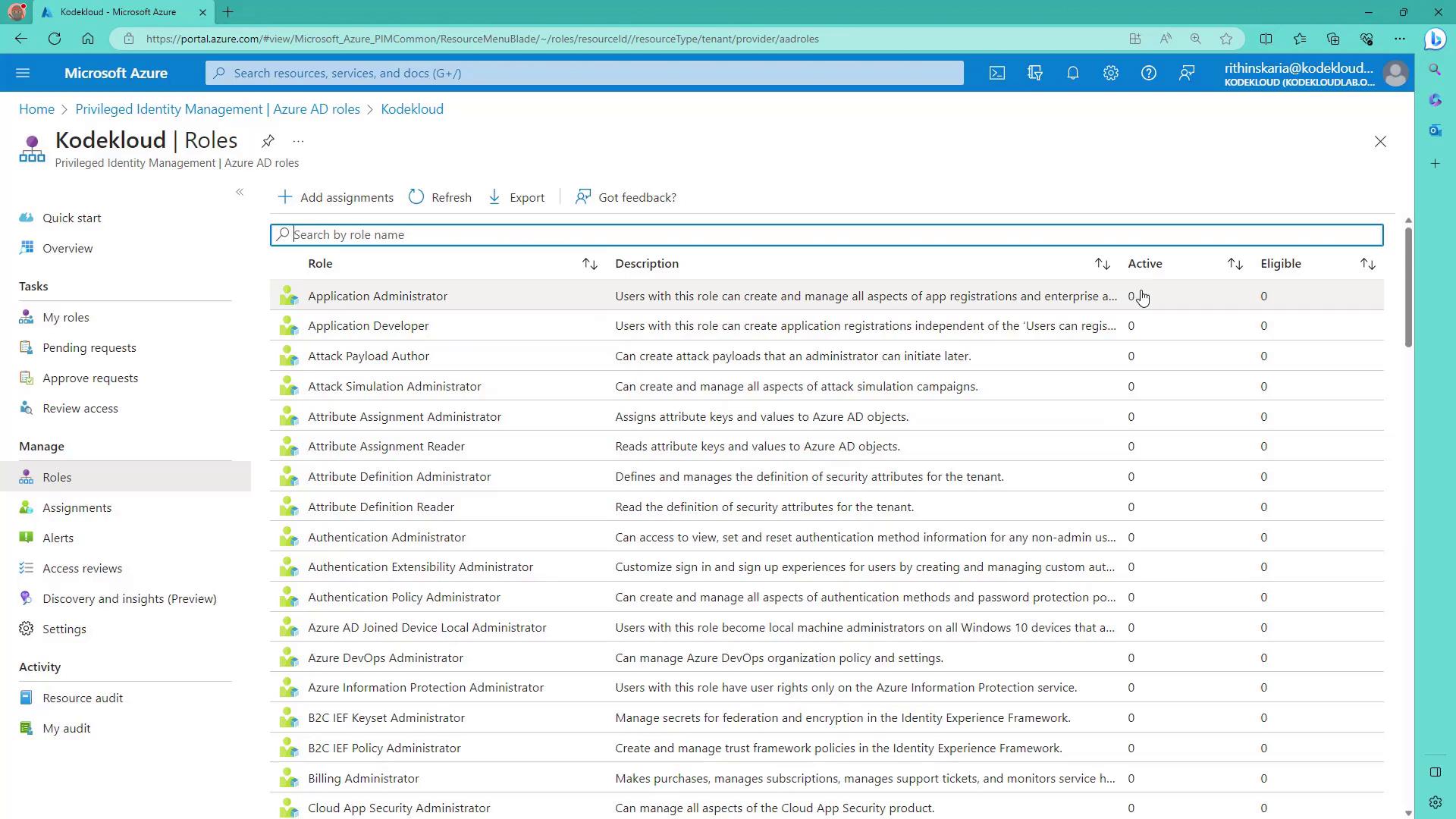Open the directories and subscriptions filter icon

click(1035, 74)
